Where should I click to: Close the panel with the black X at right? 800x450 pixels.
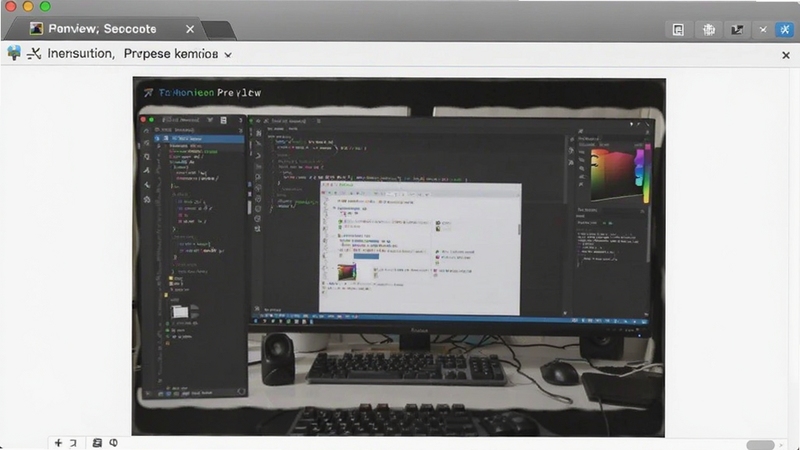[786, 55]
